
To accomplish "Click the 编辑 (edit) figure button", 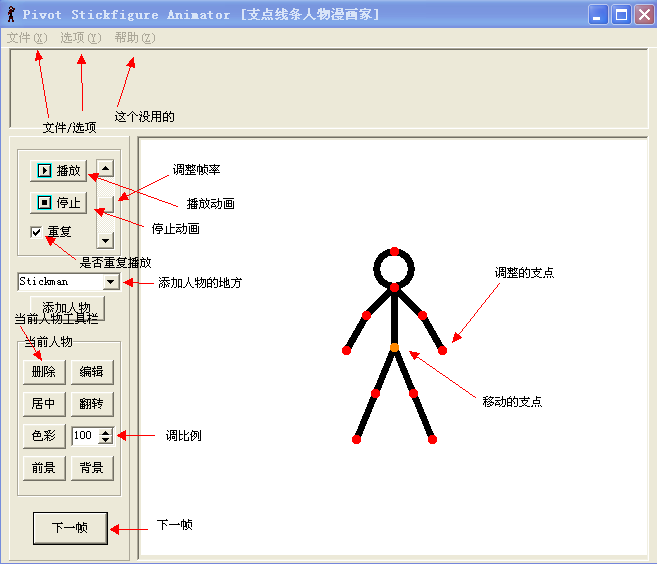I will coord(91,372).
